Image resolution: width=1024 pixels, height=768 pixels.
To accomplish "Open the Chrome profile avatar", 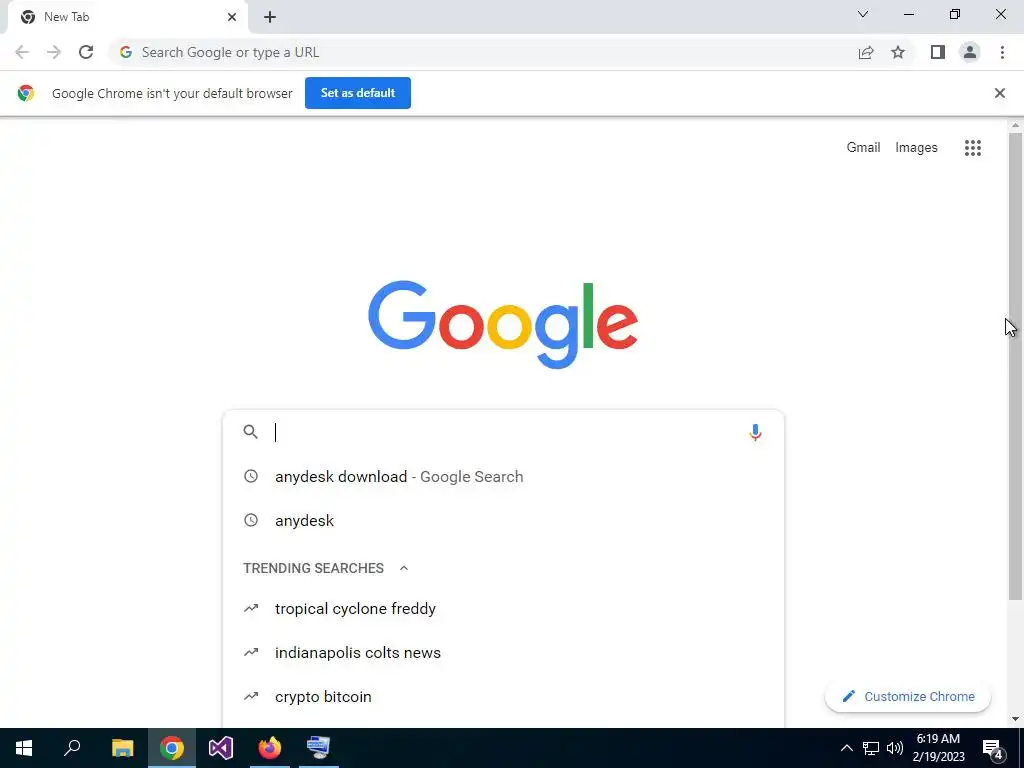I will coord(970,52).
